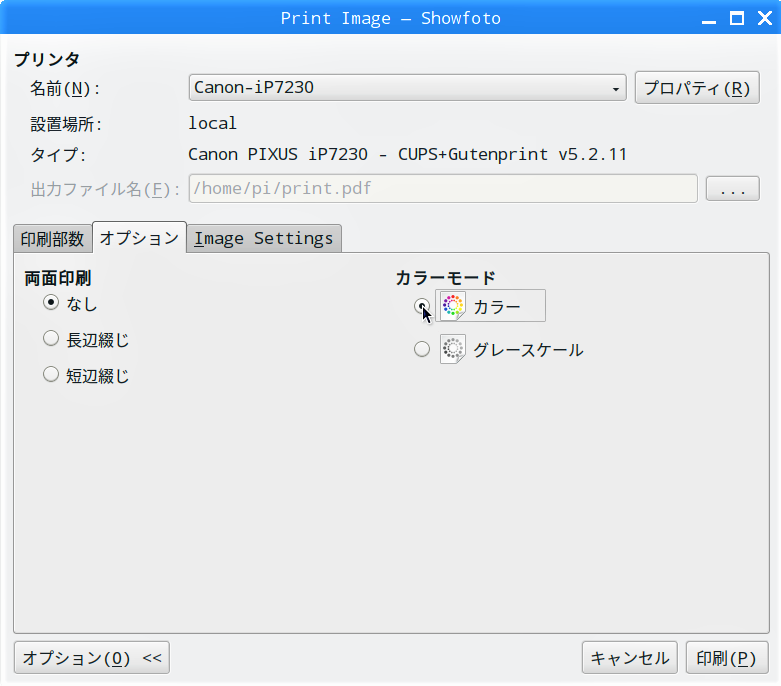781x686 pixels.
Task: Open the Image Settings tab
Action: click(263, 239)
